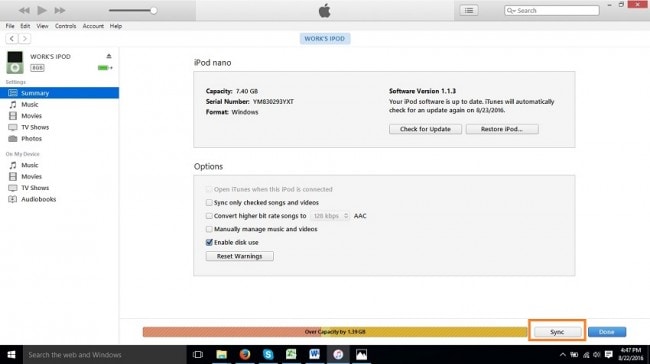Click the rewind previous track button

click(24, 10)
